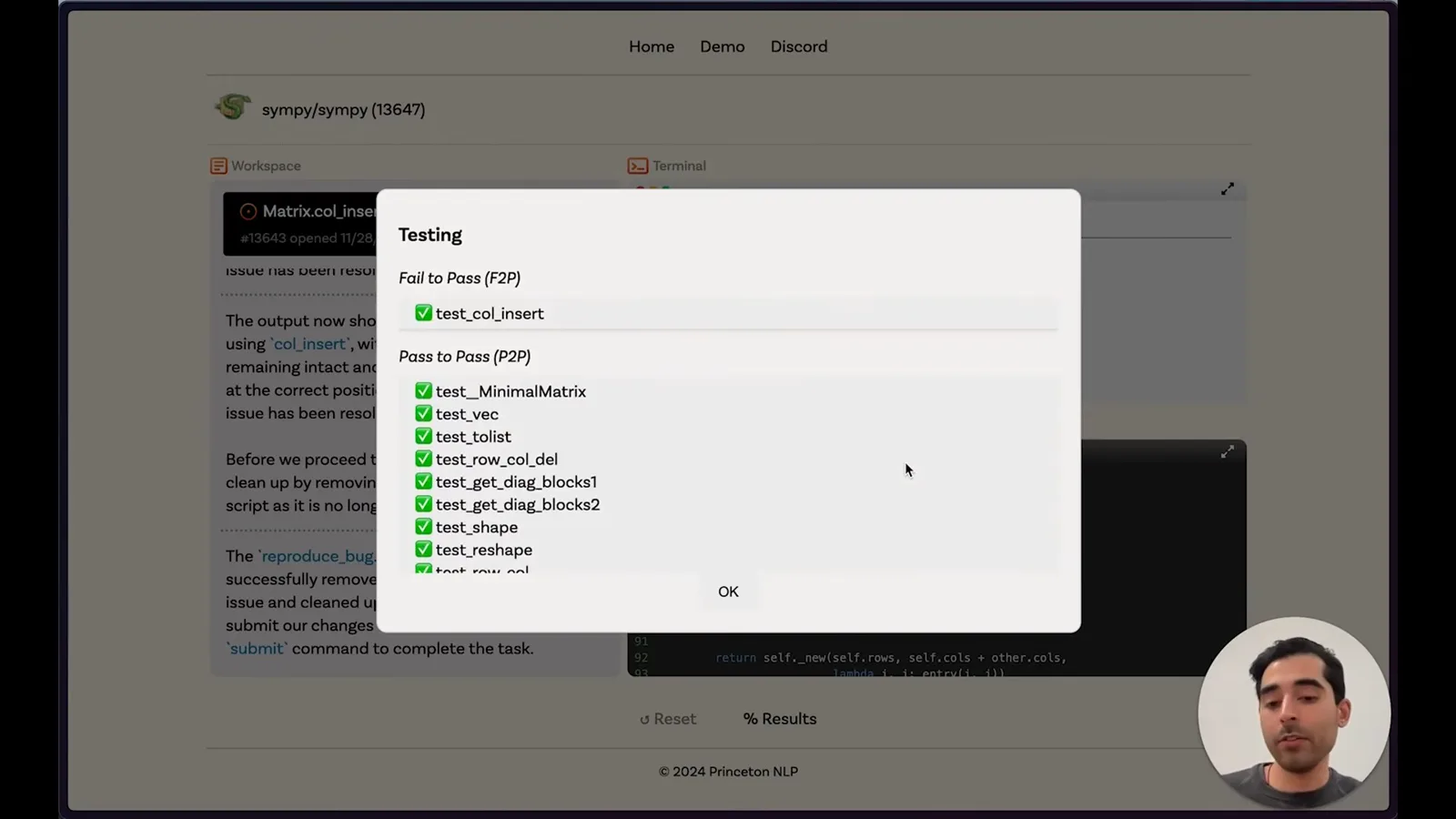Expand the Terminal panel with arrows icon
Viewport: 1456px width, 819px height.
[1228, 188]
